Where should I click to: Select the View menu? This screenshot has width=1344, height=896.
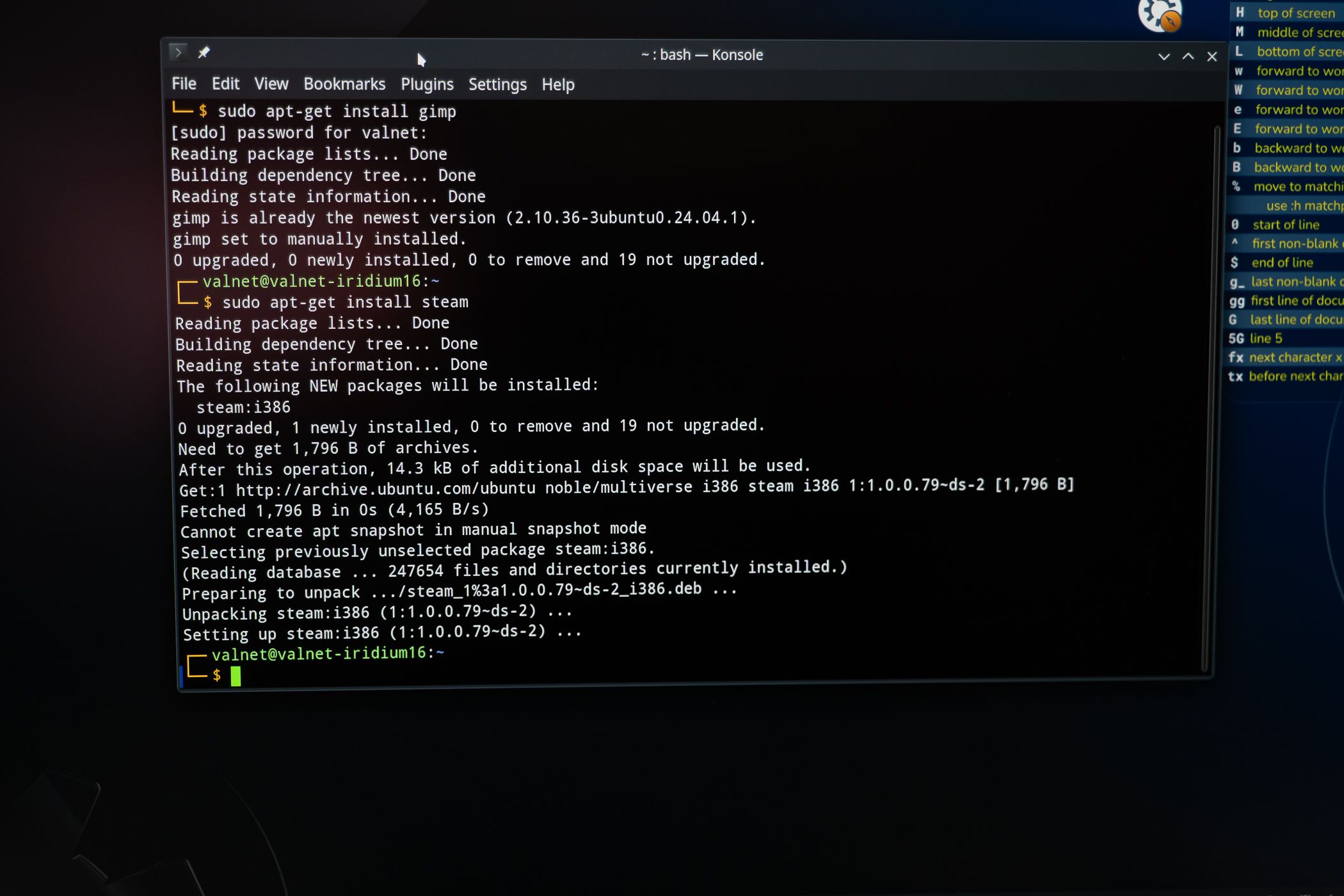[271, 83]
